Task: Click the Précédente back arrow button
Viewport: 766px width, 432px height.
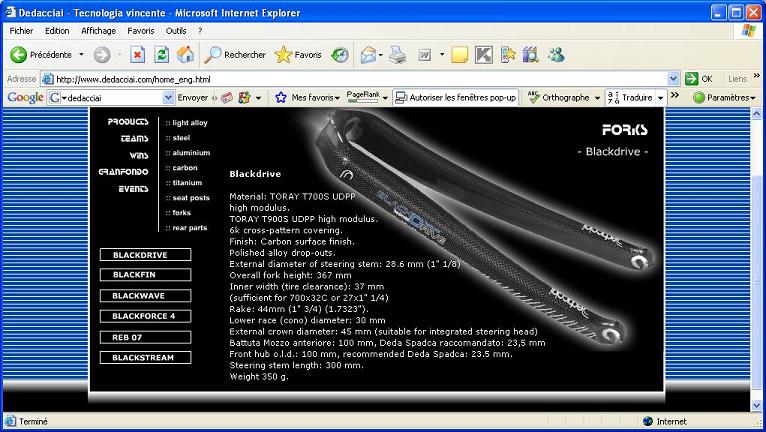Action: point(18,54)
